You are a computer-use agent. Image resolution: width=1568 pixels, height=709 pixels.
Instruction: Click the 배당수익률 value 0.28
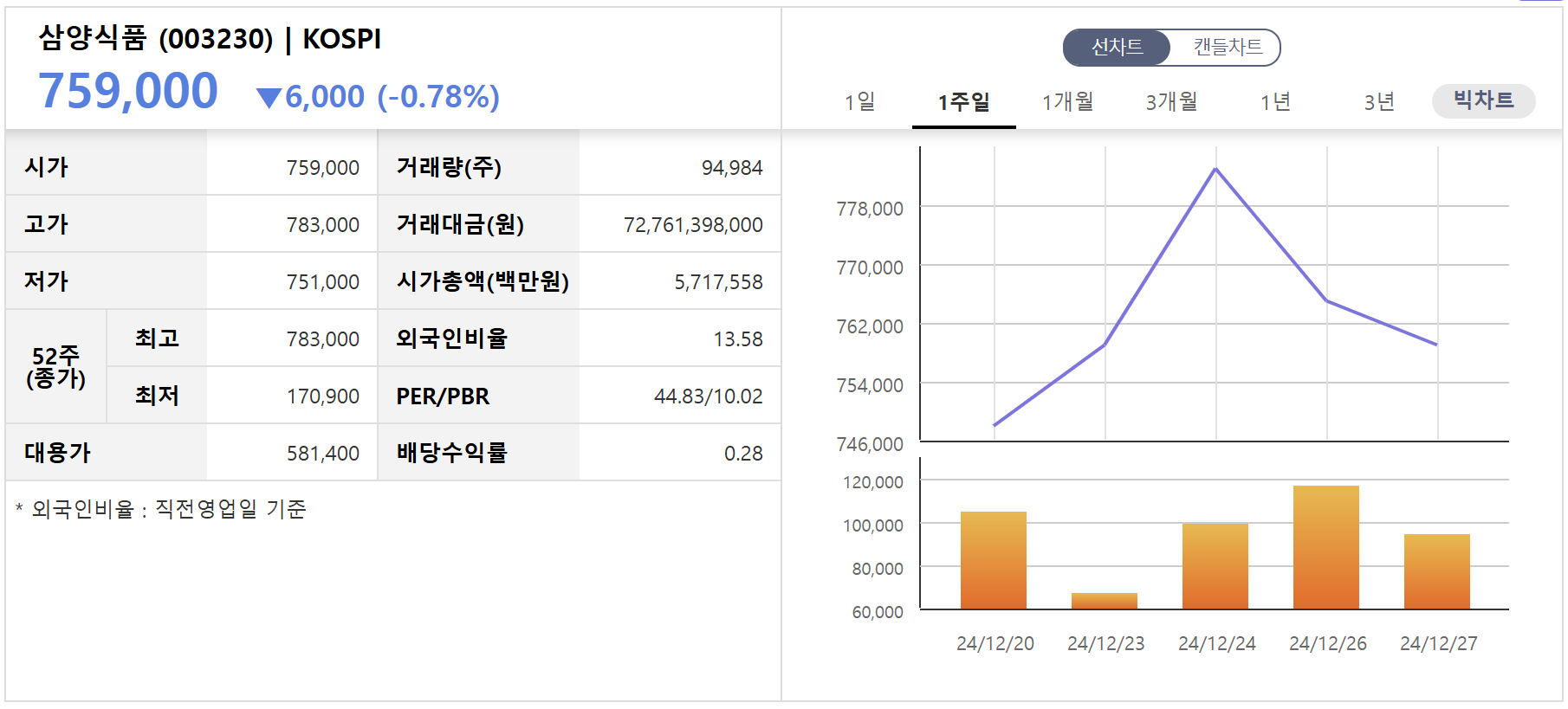coord(743,454)
